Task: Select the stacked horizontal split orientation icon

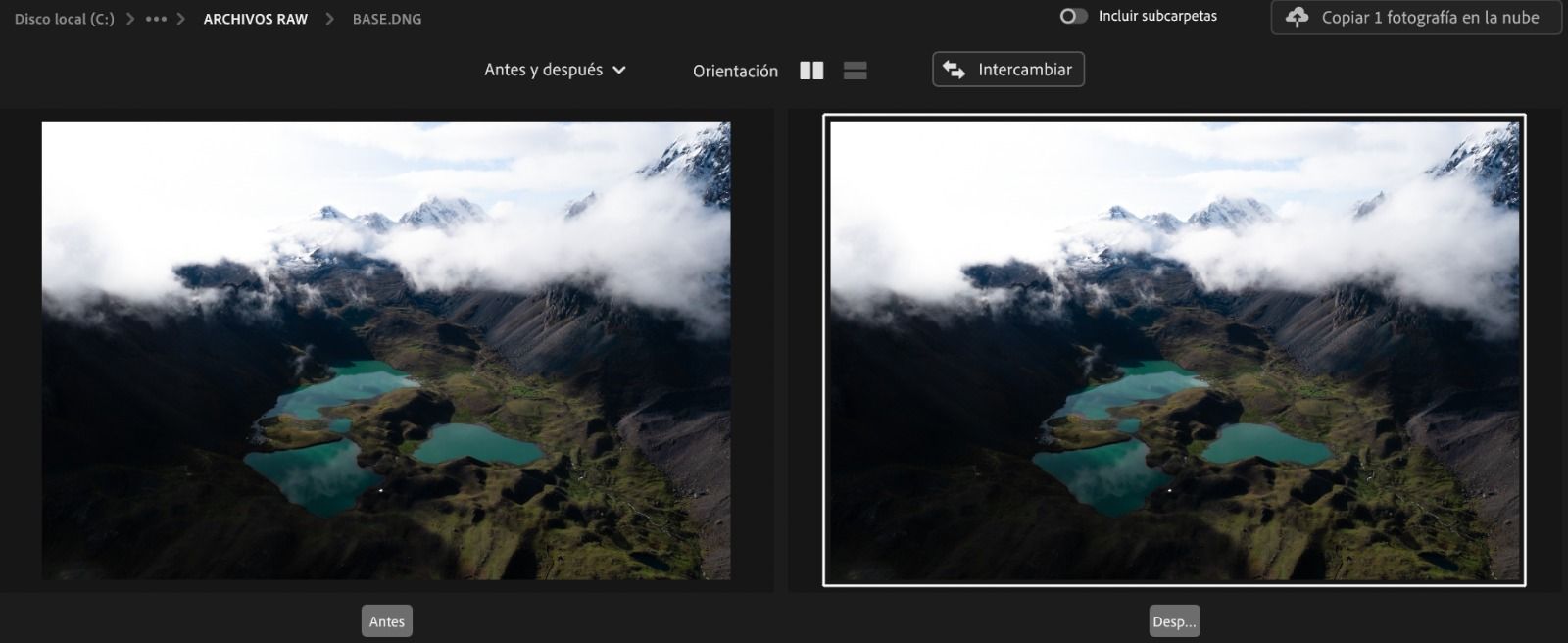Action: tap(855, 71)
